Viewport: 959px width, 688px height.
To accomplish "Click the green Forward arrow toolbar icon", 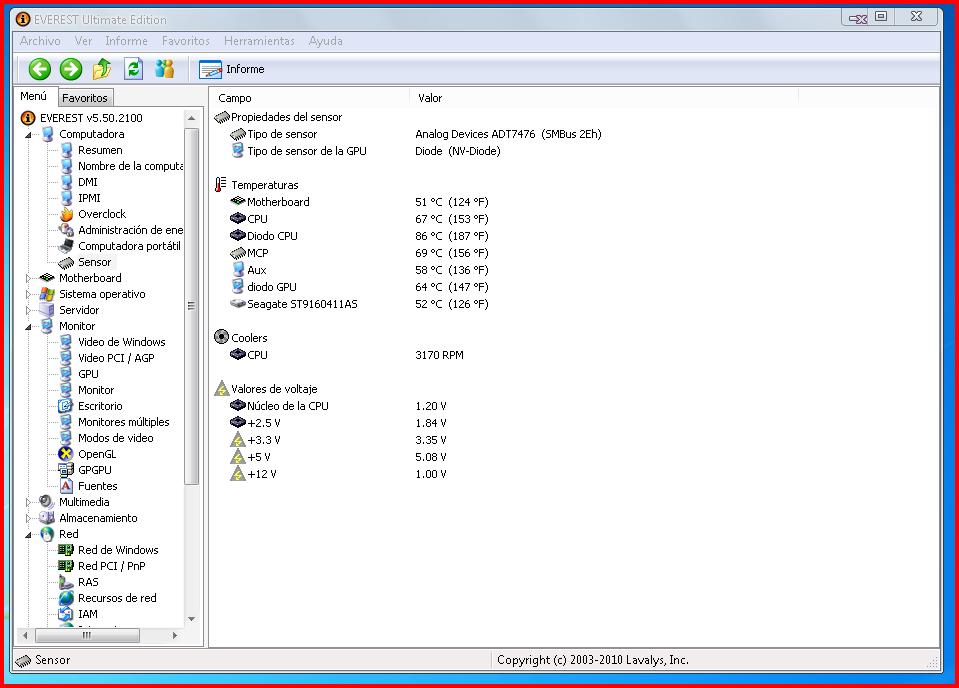I will [70, 69].
